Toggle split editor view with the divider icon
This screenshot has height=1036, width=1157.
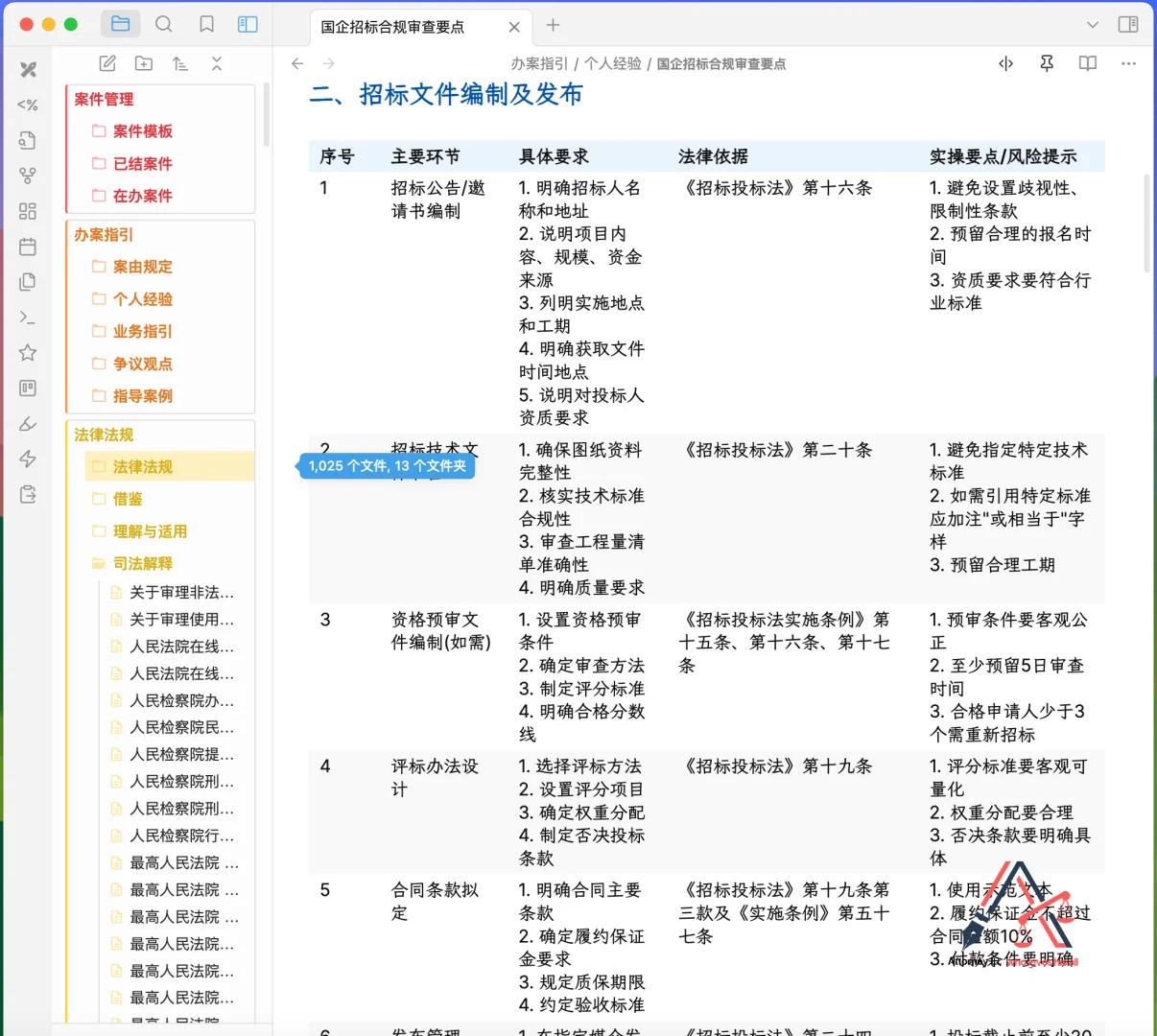(x=1005, y=63)
